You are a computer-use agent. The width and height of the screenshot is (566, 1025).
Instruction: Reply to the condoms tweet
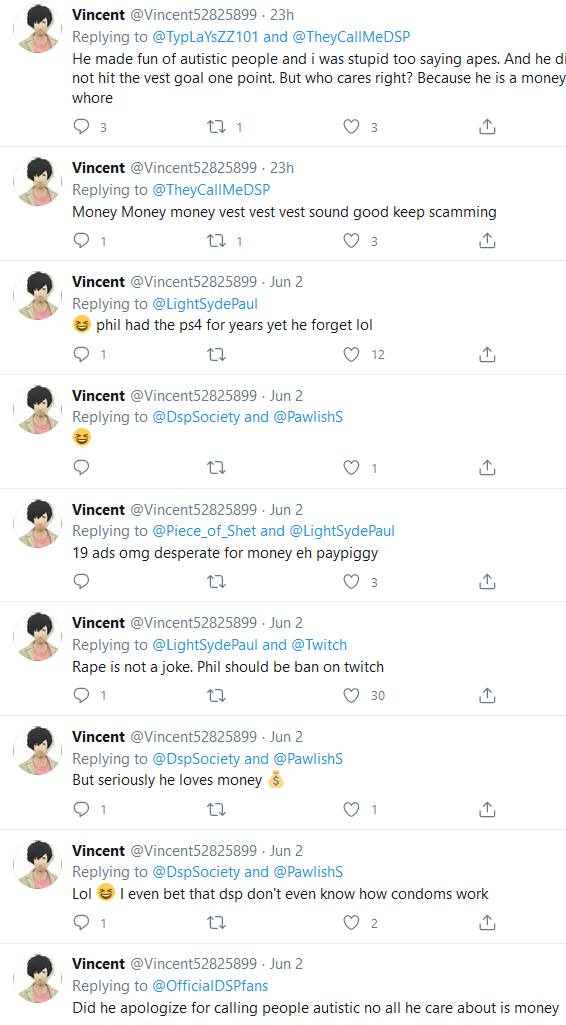point(82,922)
